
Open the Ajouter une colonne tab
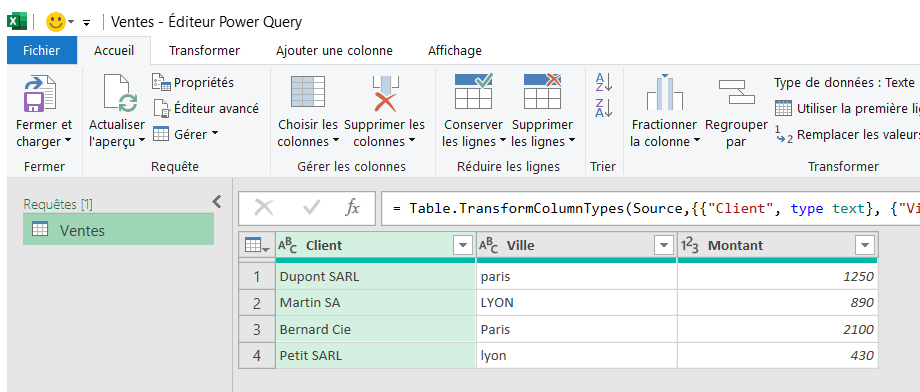(x=334, y=50)
